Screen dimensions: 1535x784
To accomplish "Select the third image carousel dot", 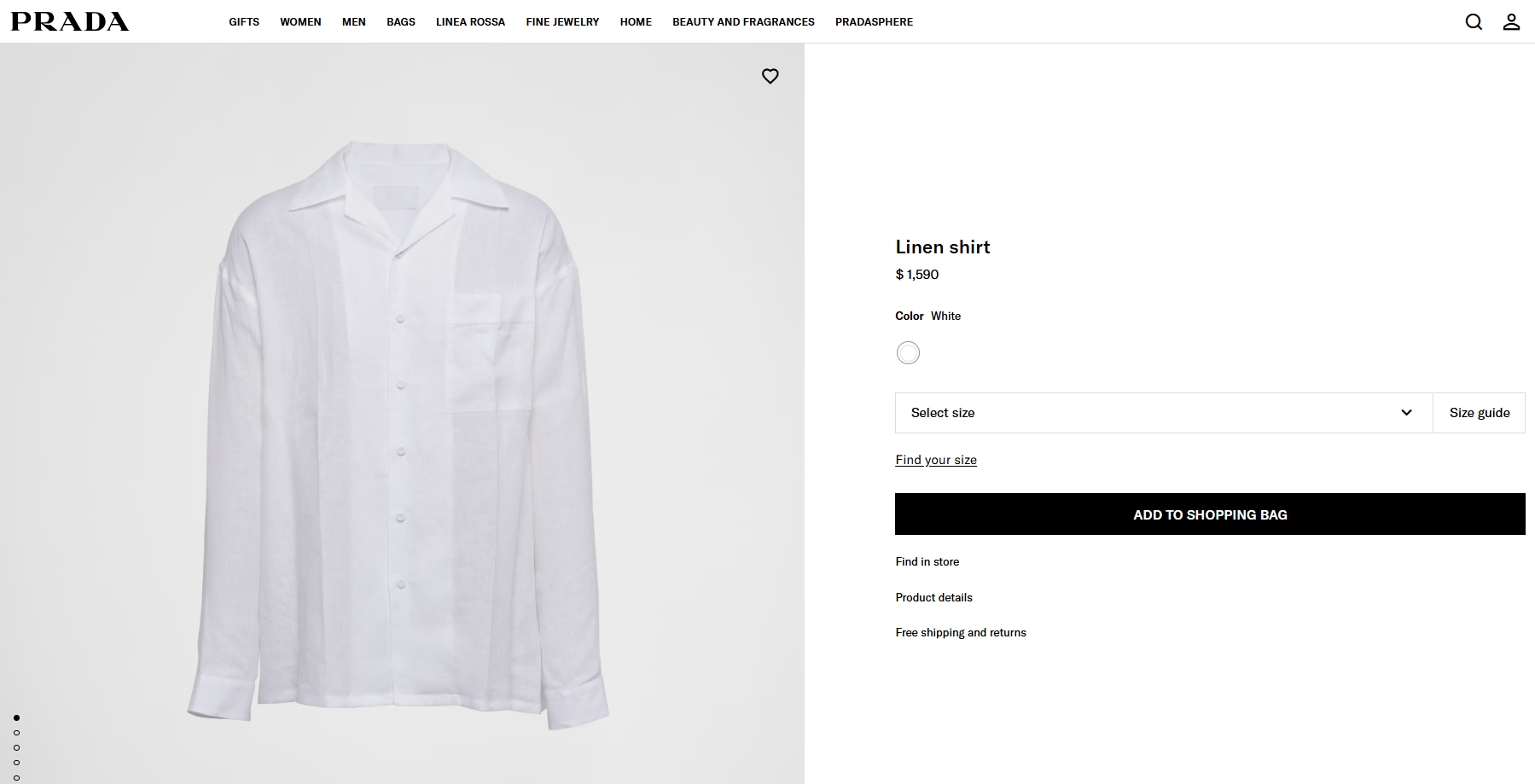I will pyautogui.click(x=17, y=748).
